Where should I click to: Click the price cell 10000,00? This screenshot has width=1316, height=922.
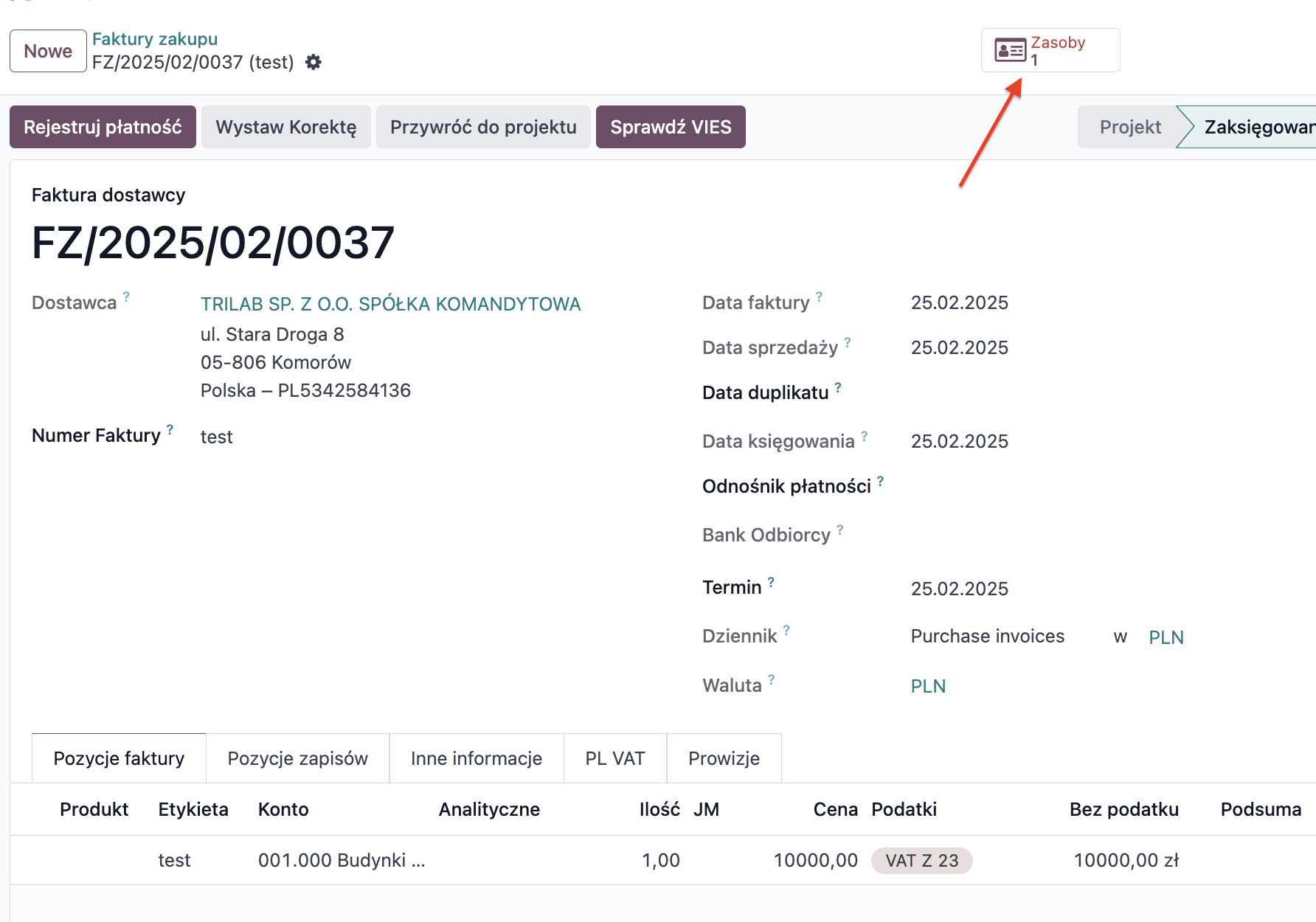pyautogui.click(x=816, y=860)
